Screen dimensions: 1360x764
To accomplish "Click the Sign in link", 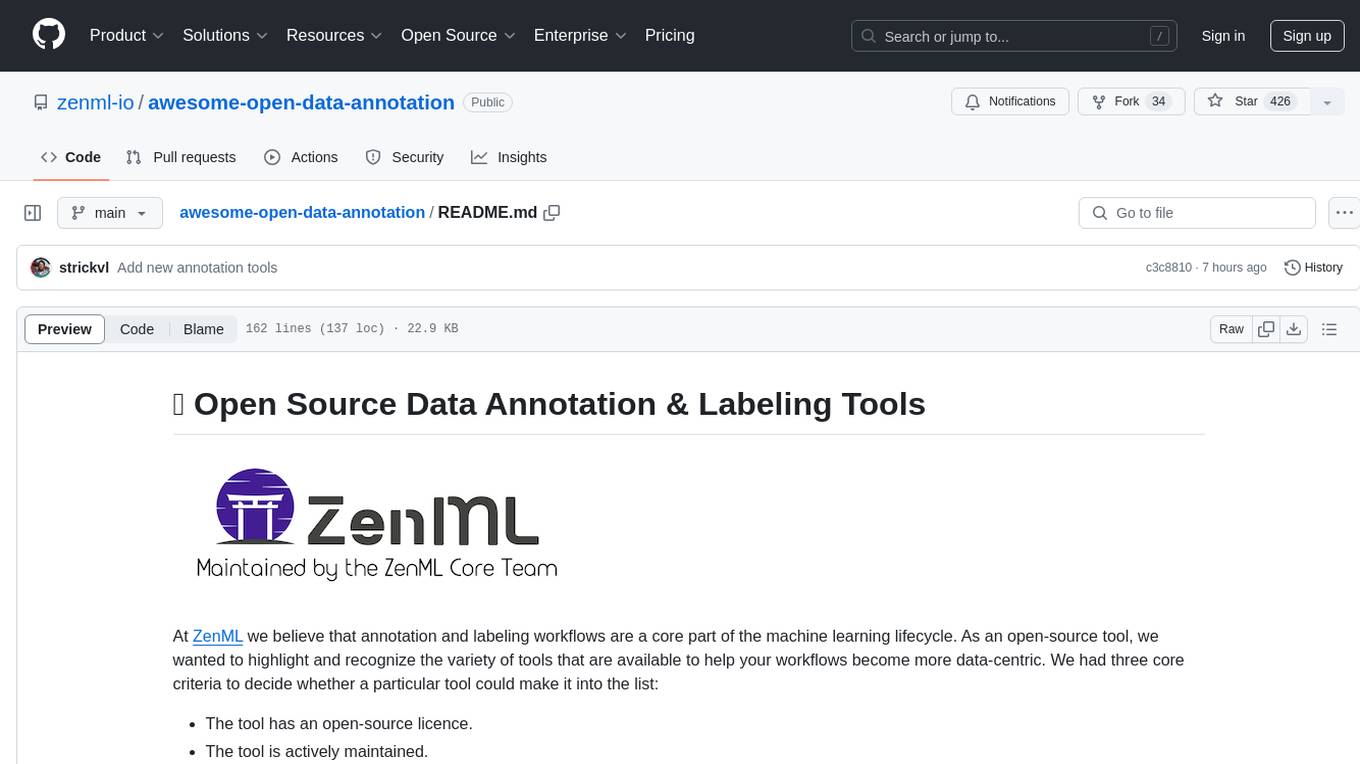I will click(x=1223, y=36).
